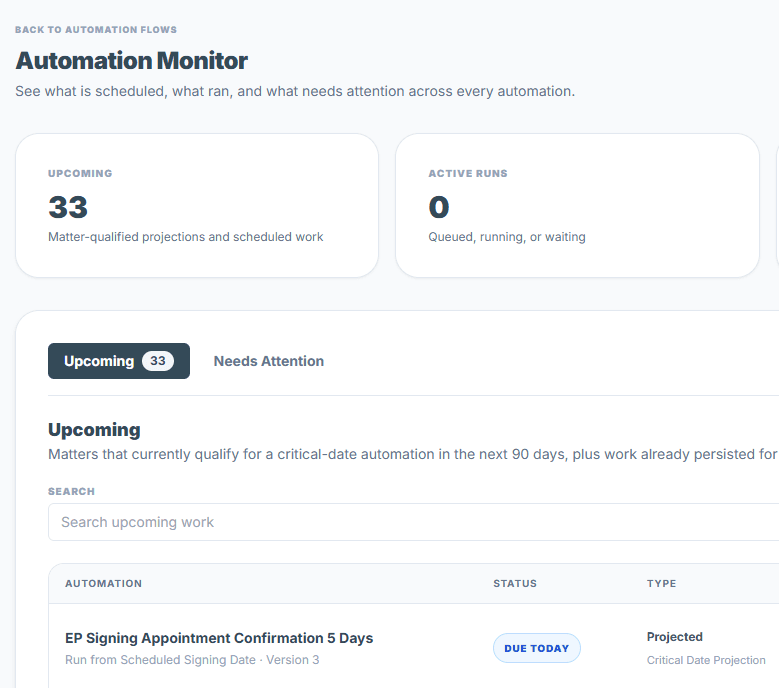This screenshot has height=688, width=779.
Task: Click 'Queued, running, or waiting' caption
Action: pos(507,237)
